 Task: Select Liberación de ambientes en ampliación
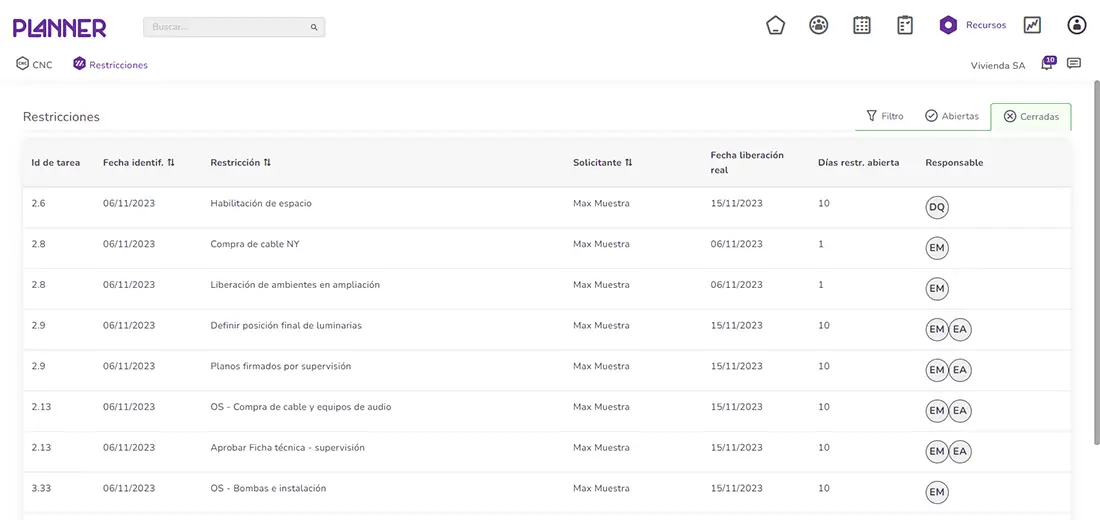tap(295, 285)
